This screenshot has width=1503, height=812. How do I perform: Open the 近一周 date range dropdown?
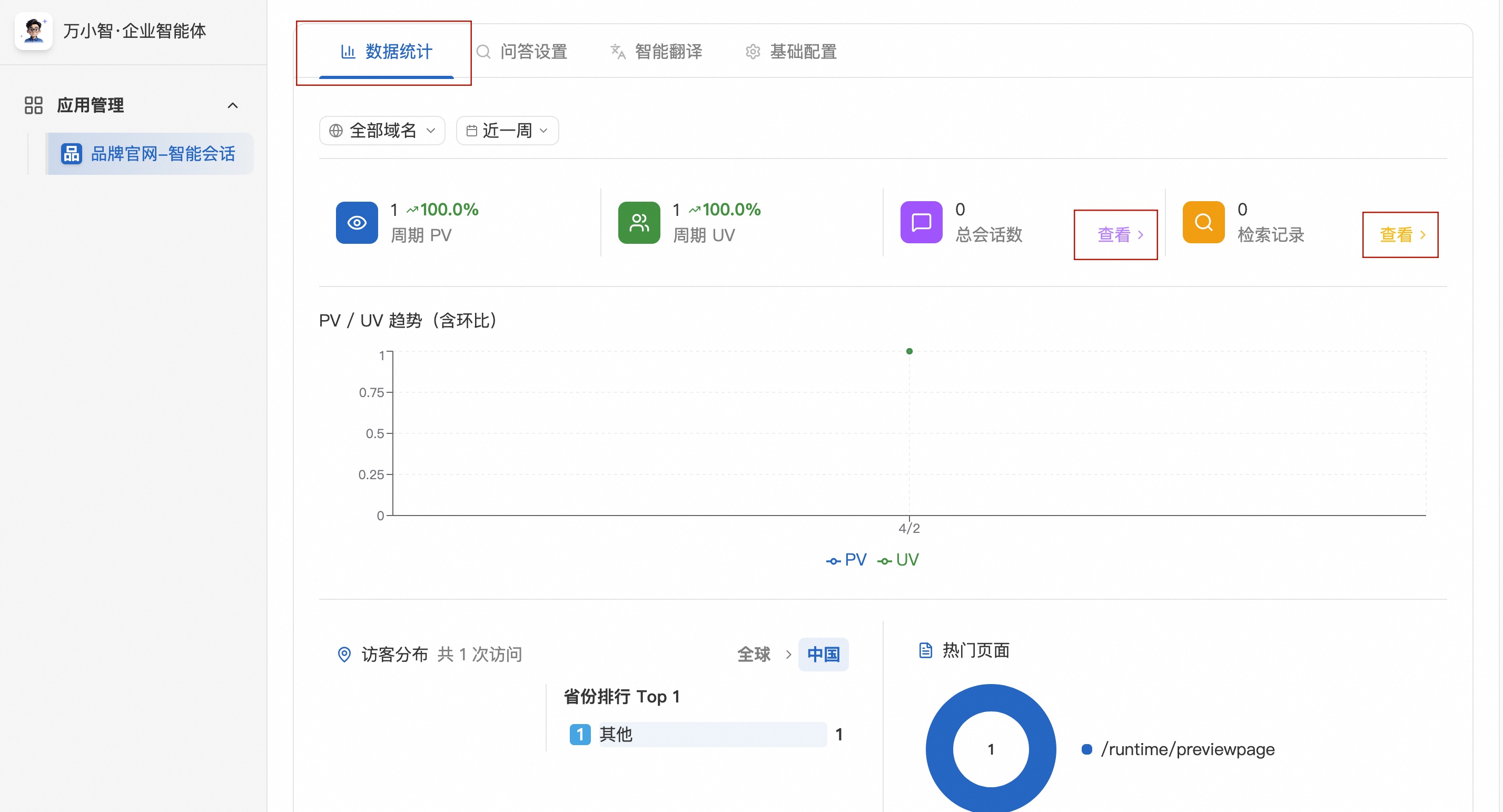(508, 131)
